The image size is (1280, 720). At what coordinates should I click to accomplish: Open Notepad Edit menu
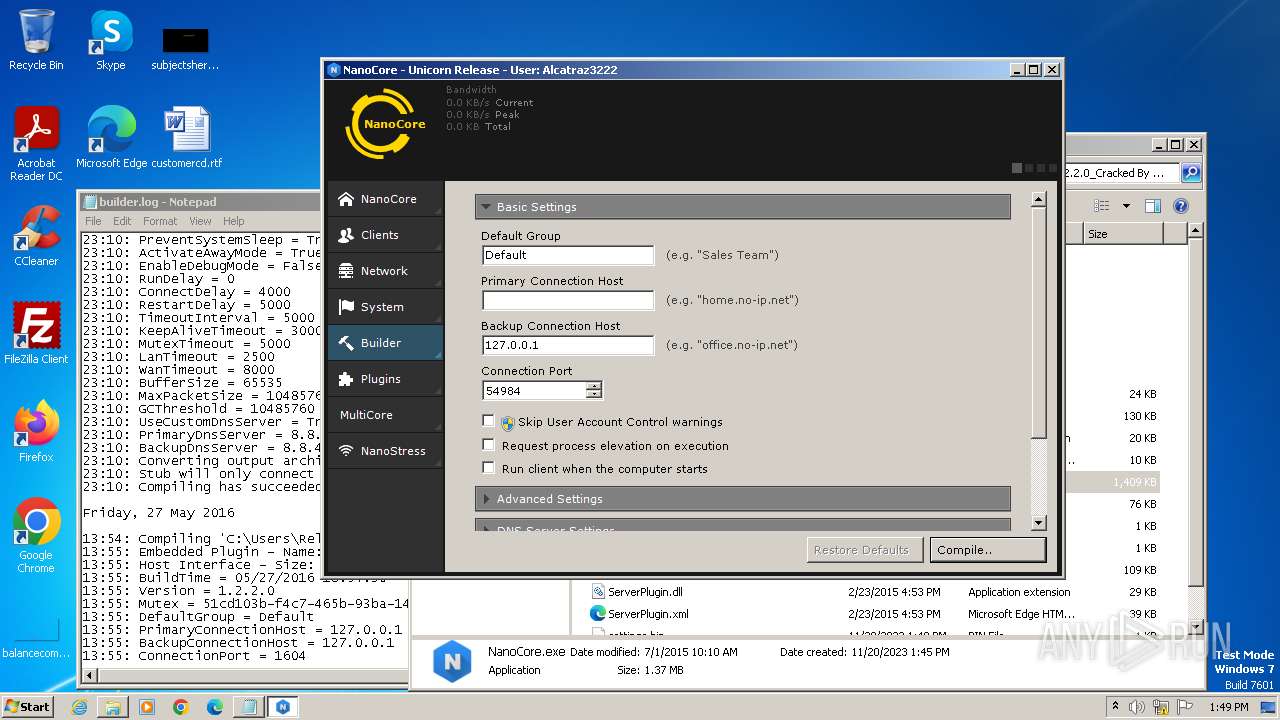pyautogui.click(x=122, y=221)
